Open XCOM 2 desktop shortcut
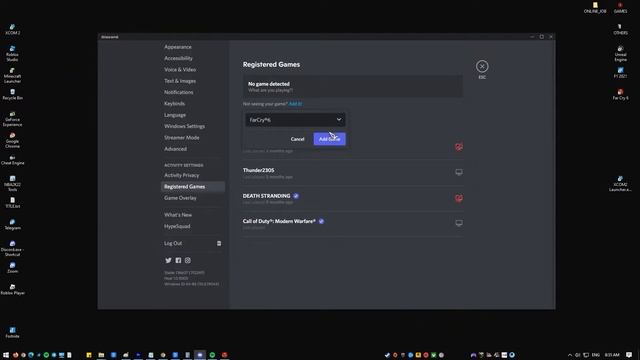Screen dimensions: 640x360 (x=12, y=29)
